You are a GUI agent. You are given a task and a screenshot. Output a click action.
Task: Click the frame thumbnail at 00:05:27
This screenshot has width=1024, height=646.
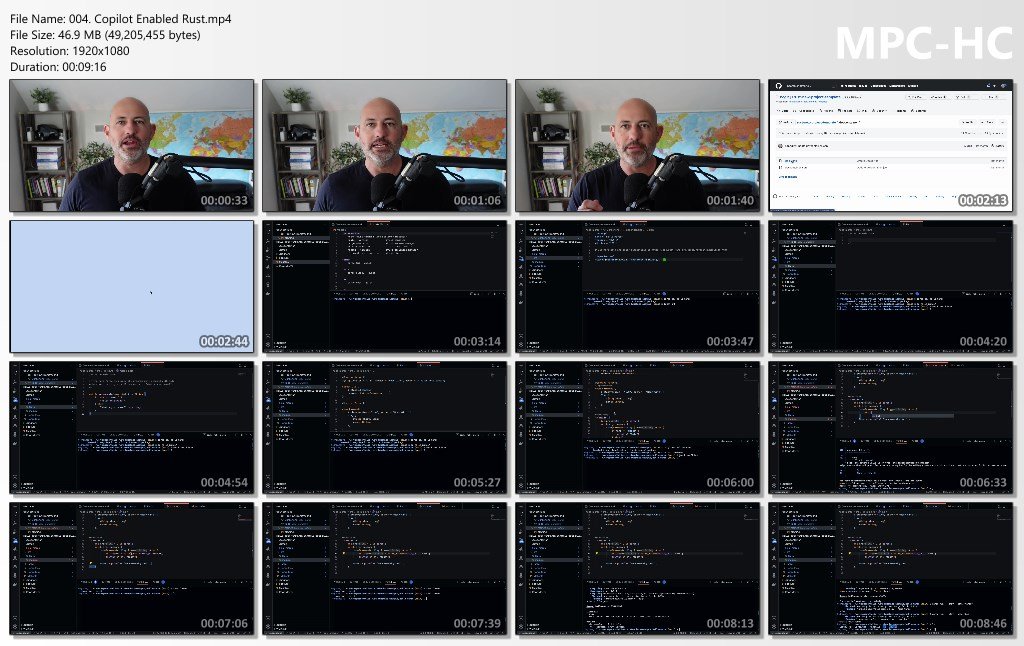click(x=385, y=428)
